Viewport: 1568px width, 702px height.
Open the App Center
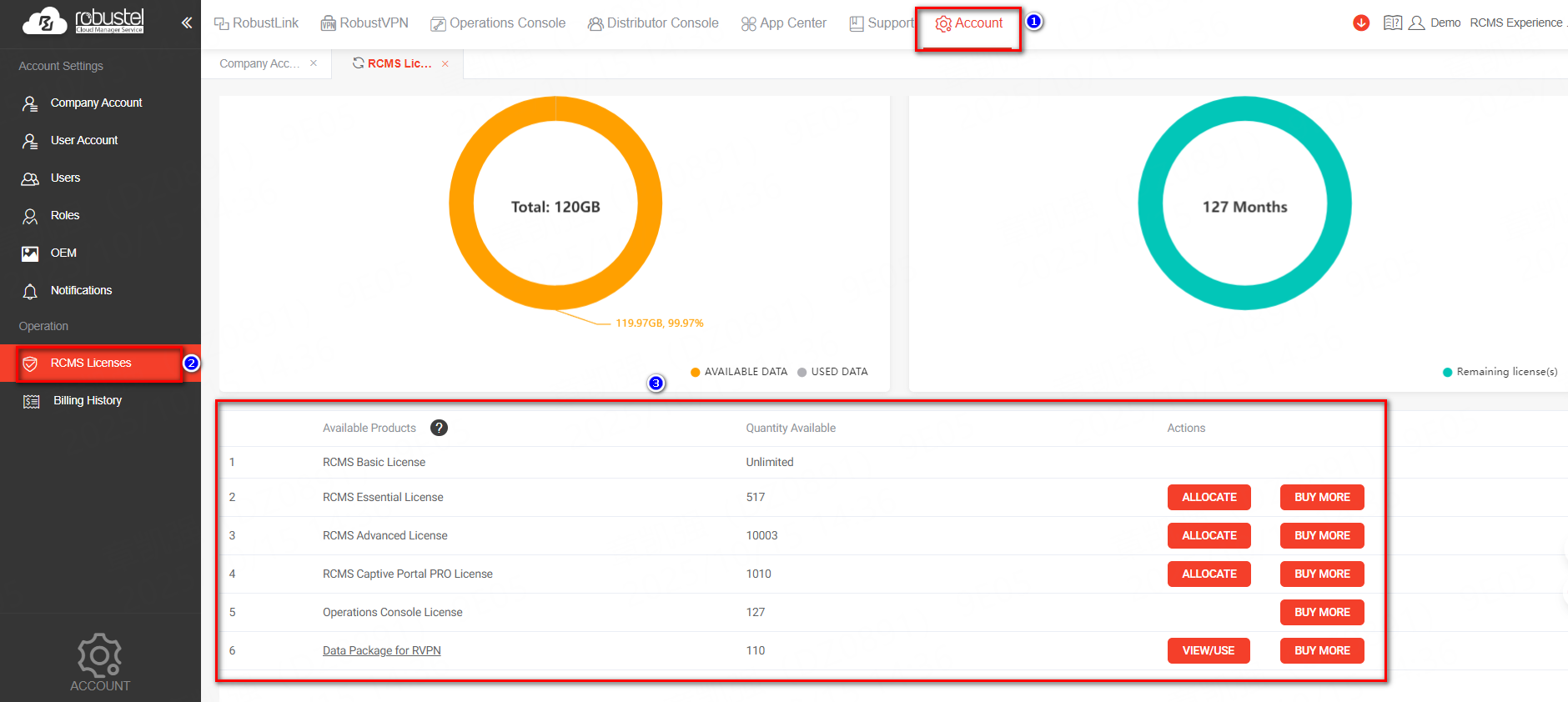pos(784,23)
